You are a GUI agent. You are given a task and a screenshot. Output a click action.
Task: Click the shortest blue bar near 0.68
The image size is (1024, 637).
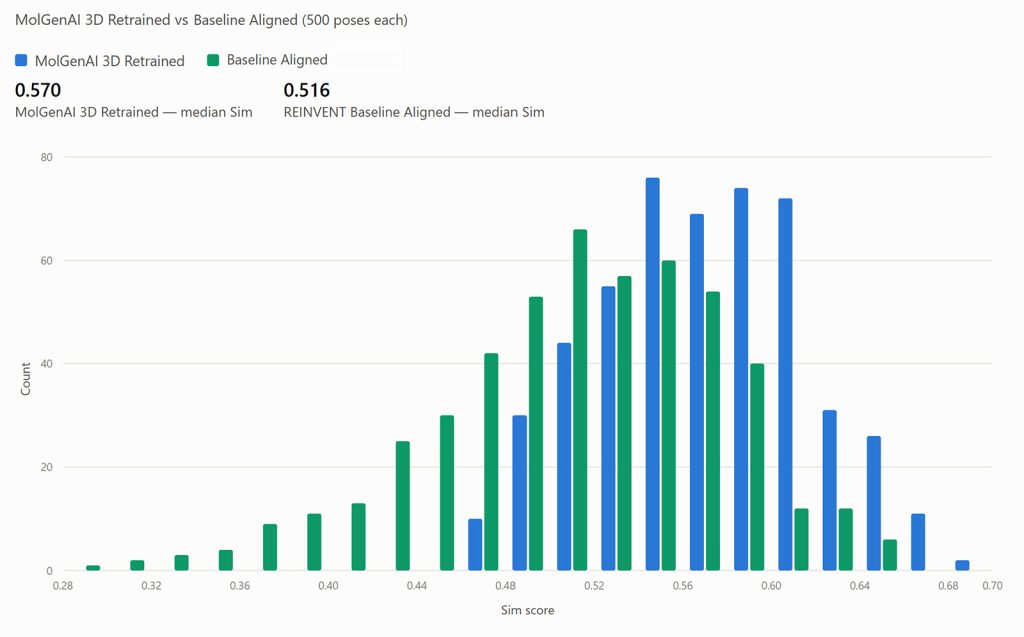point(962,565)
